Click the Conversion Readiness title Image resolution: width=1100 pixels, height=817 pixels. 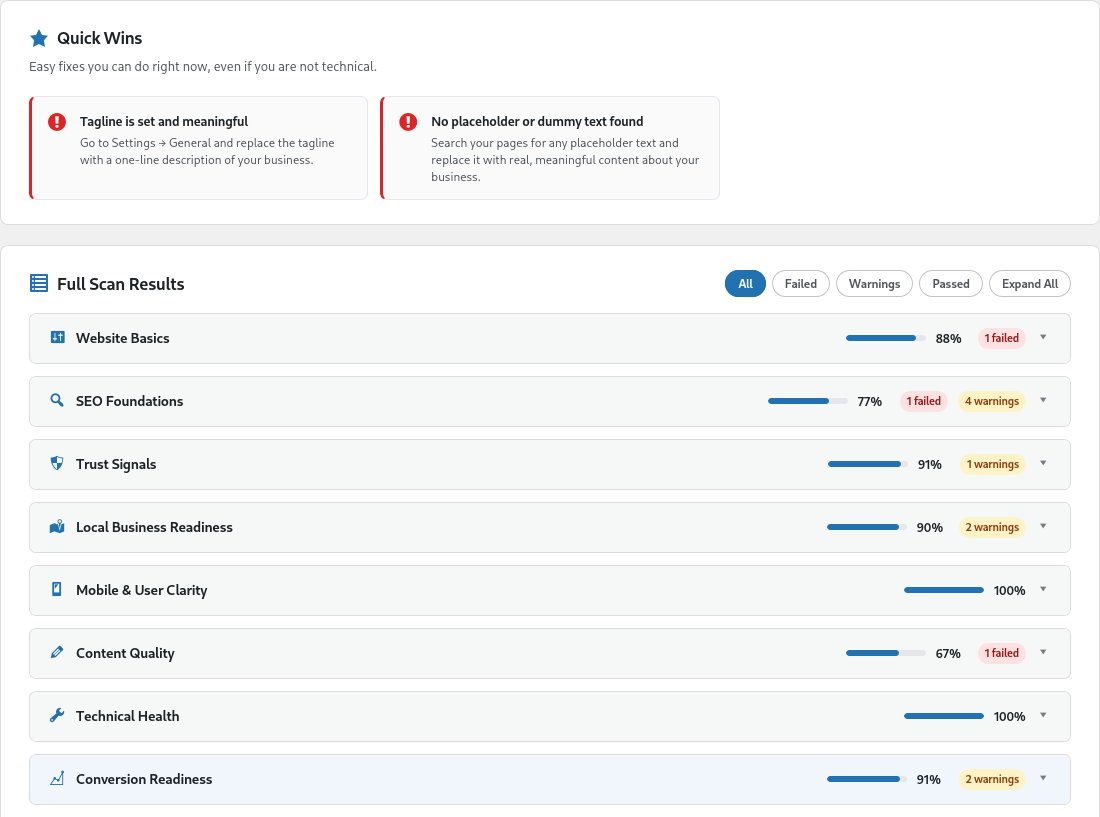tap(145, 779)
